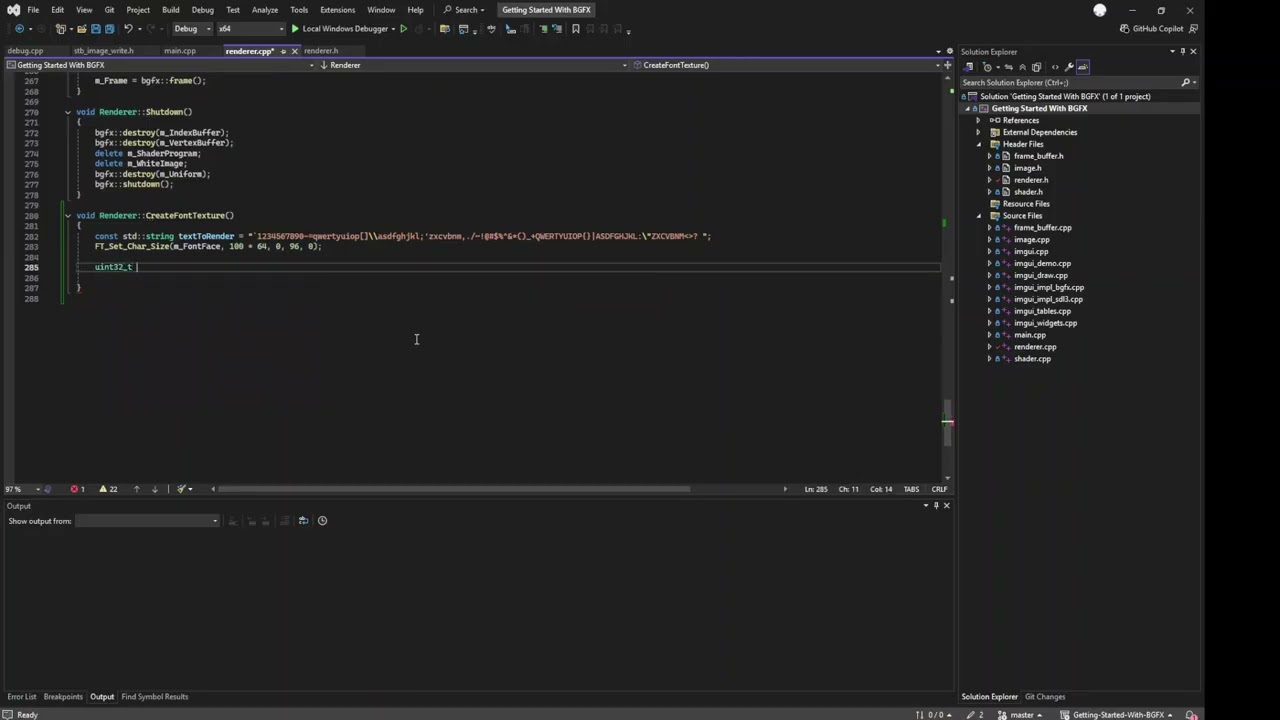Click the wrench Properties icon in Solution Explorer
The width and height of the screenshot is (1280, 720).
(x=1069, y=67)
